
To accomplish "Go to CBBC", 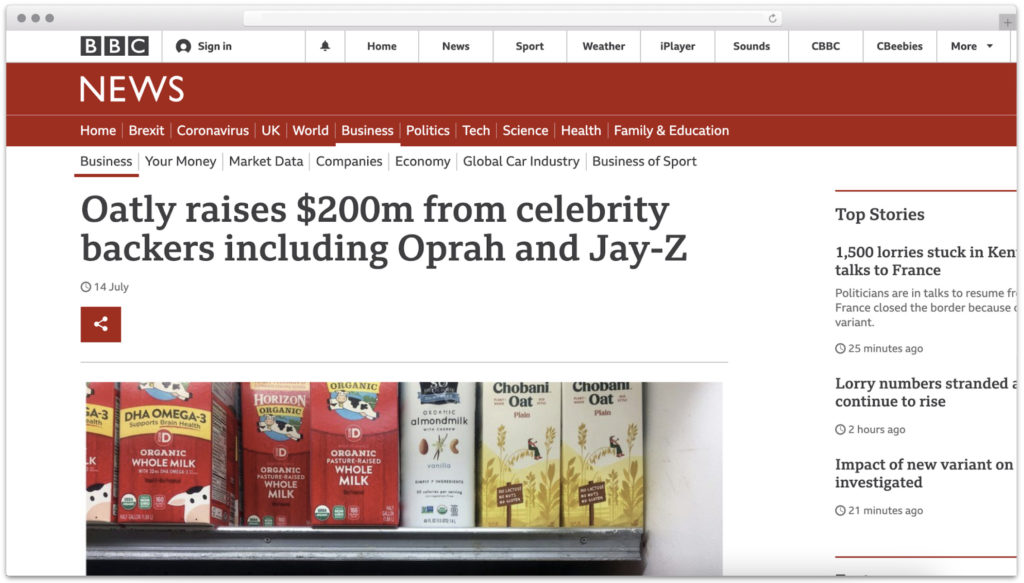I will coord(825,46).
